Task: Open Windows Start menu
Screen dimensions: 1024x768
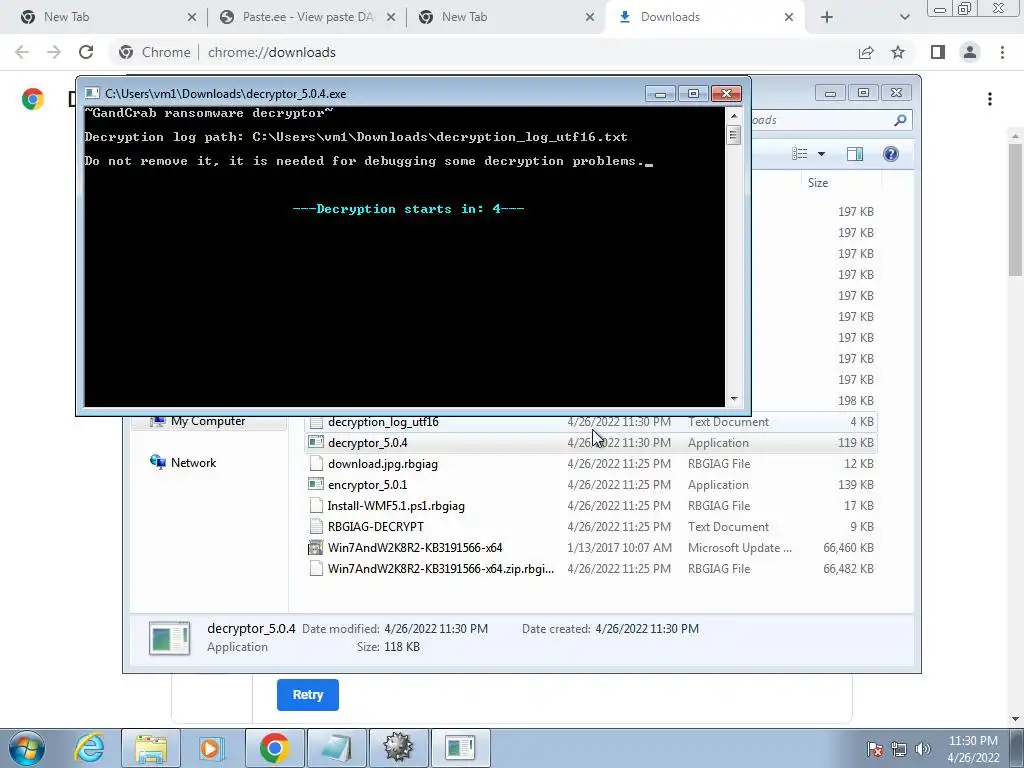Action: [27, 748]
